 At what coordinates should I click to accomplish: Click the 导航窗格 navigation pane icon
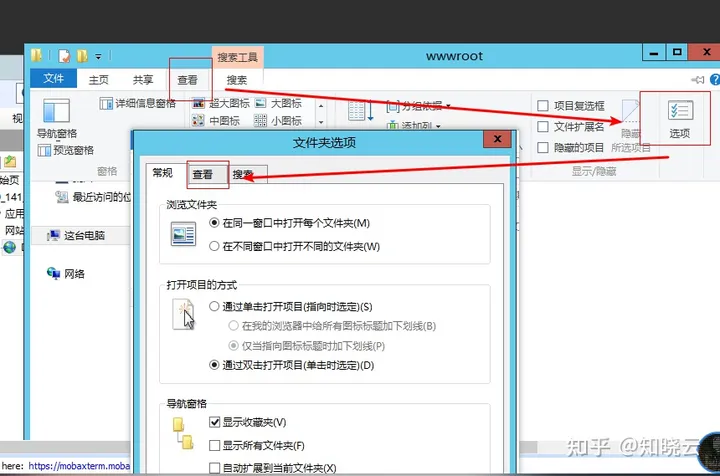click(x=55, y=113)
